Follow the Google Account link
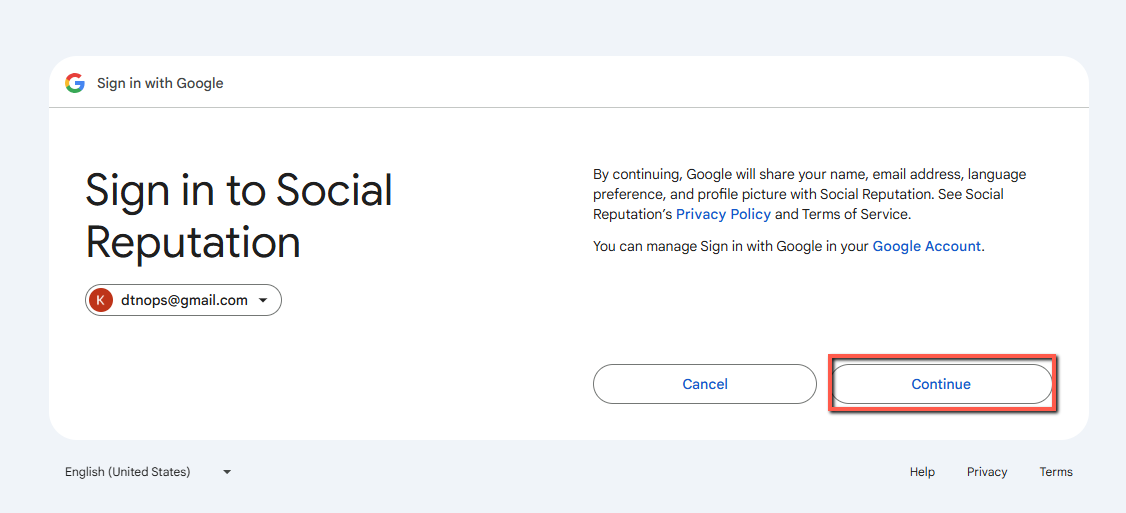The height and width of the screenshot is (513, 1126). click(926, 246)
